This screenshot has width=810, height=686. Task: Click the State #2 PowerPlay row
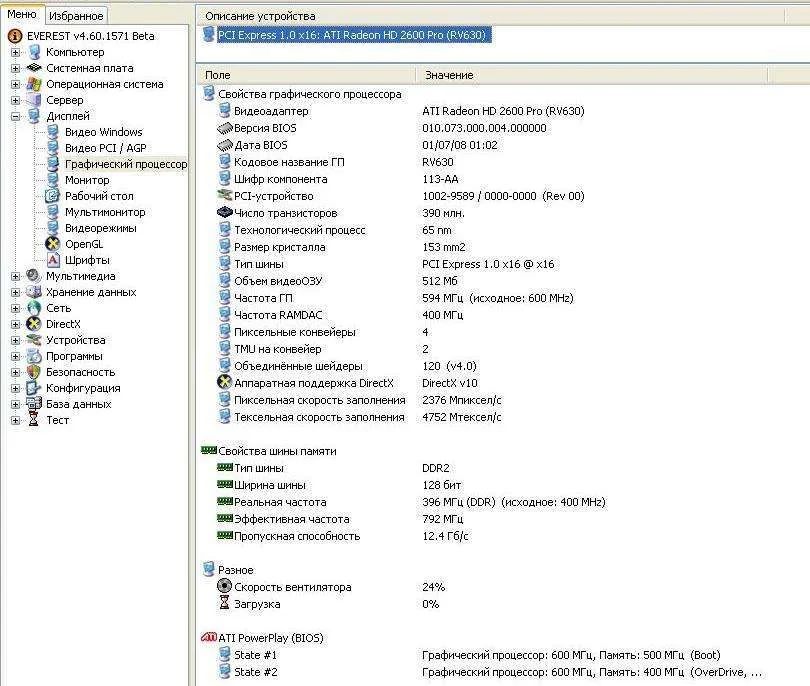point(490,672)
